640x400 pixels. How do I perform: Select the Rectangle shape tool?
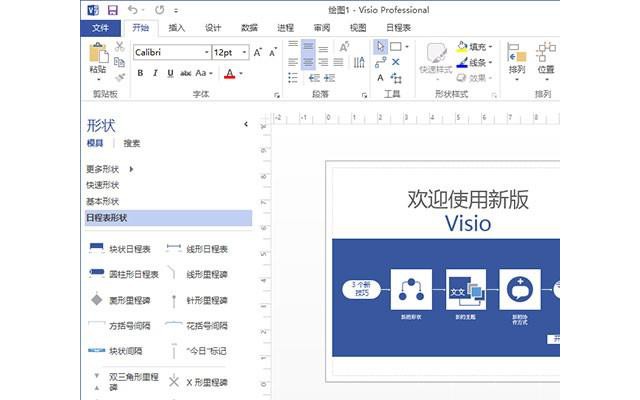pos(396,47)
